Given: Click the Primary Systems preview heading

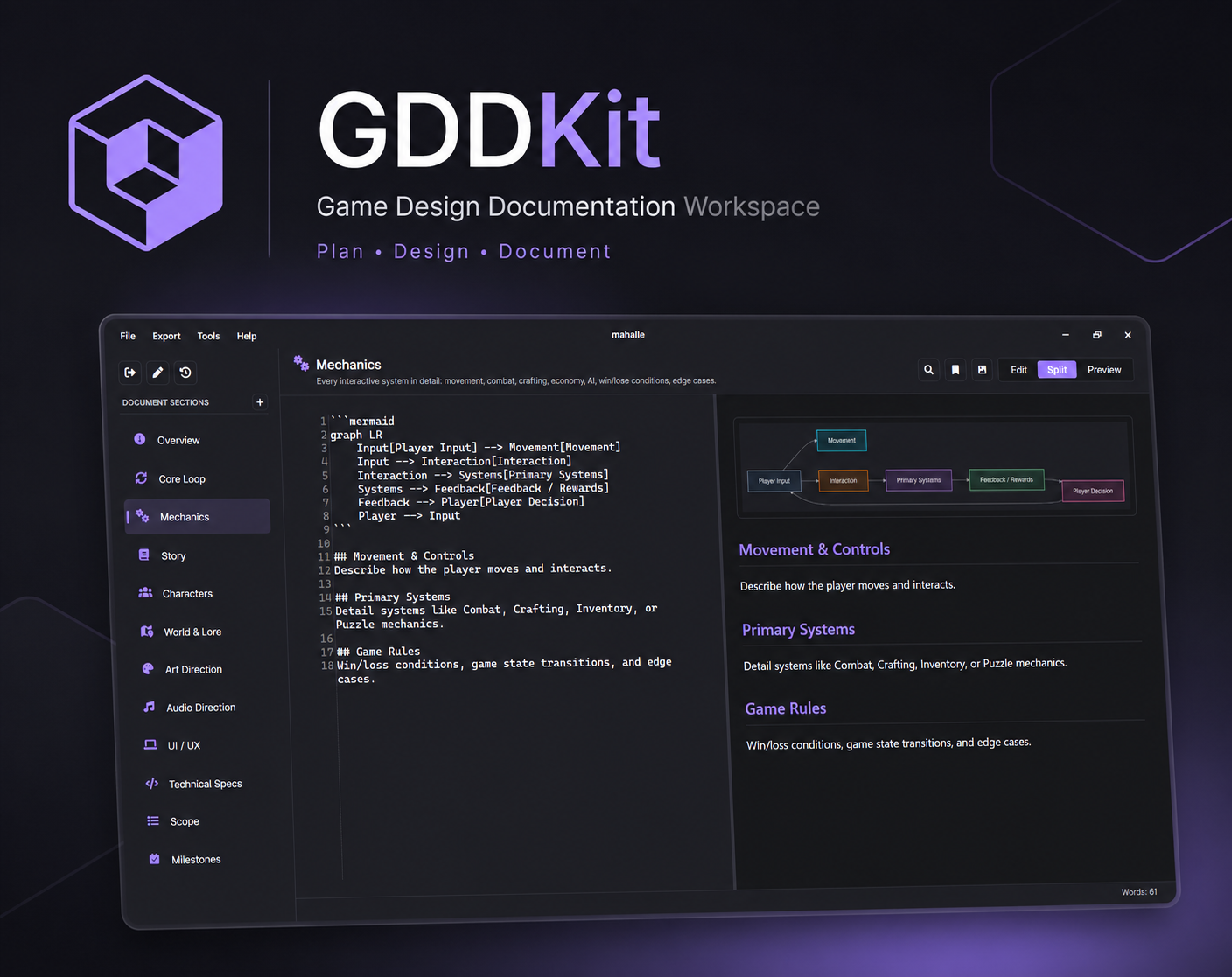Looking at the screenshot, I should pyautogui.click(x=798, y=630).
